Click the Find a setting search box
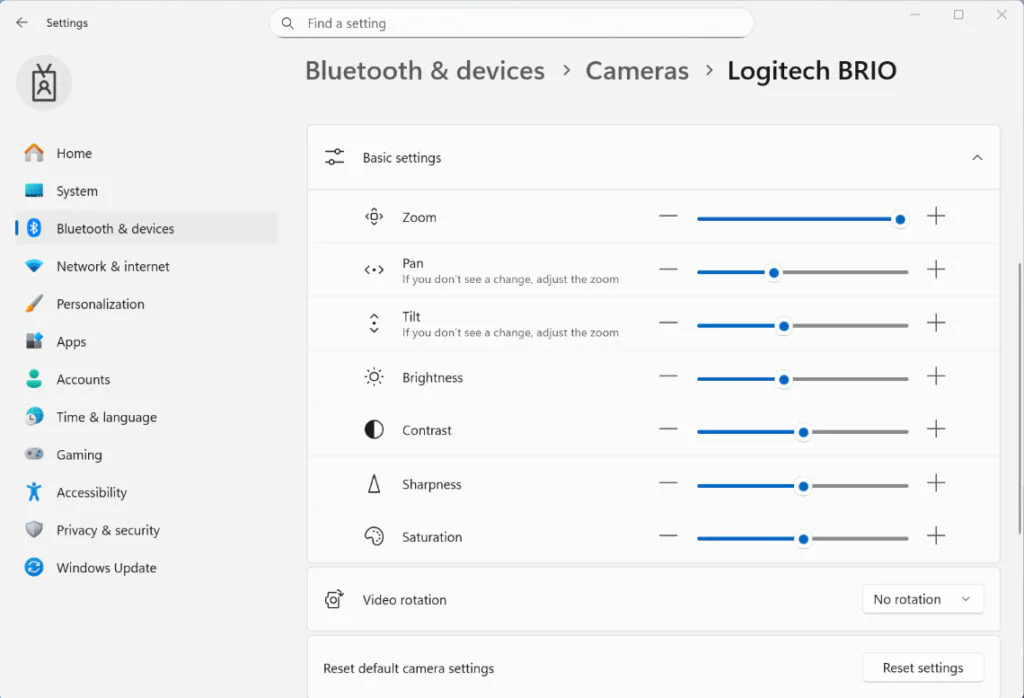Screen dimensions: 1024x698 pos(512,22)
